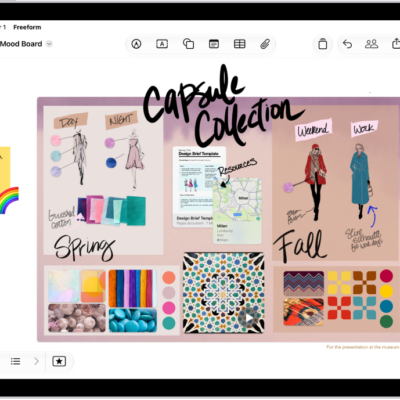Select the red jacket fashion sketch
Image resolution: width=400 pixels, height=400 pixels.
[315, 182]
